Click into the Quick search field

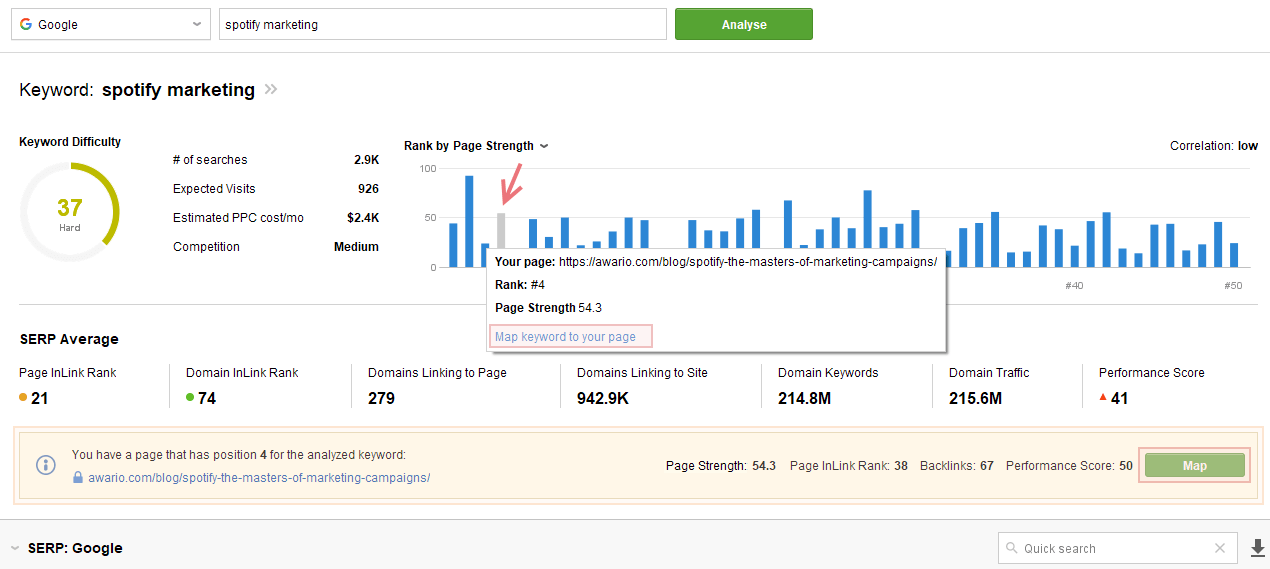pyautogui.click(x=1110, y=548)
